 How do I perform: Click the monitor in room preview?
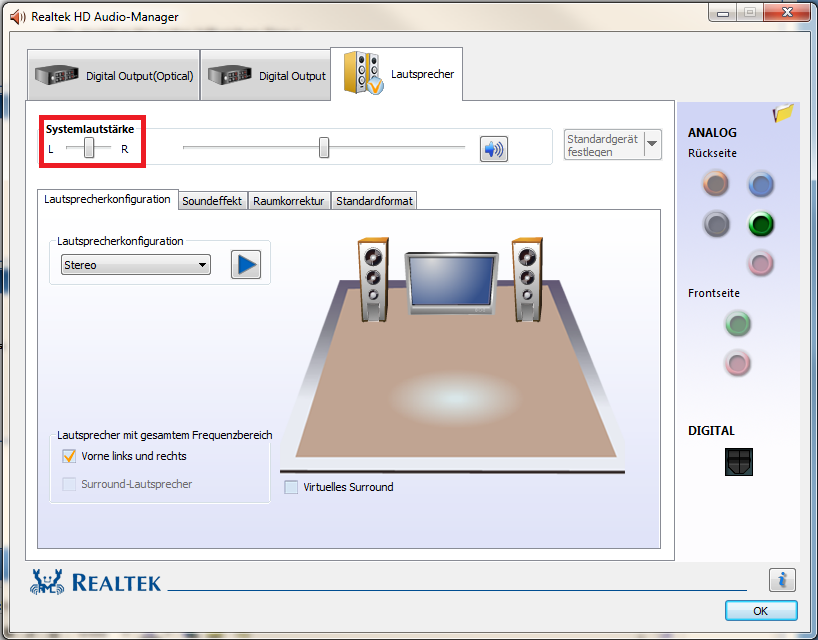click(x=451, y=283)
